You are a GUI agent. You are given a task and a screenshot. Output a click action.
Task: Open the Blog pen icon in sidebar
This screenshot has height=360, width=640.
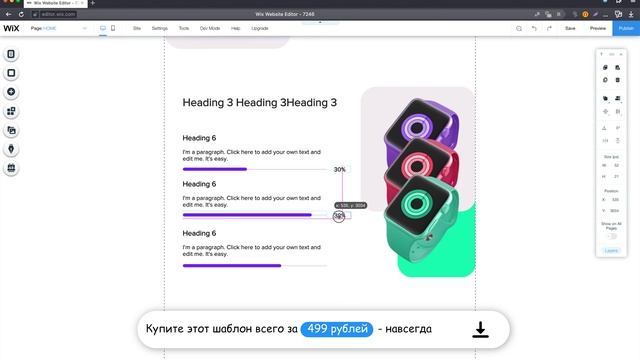[x=11, y=149]
